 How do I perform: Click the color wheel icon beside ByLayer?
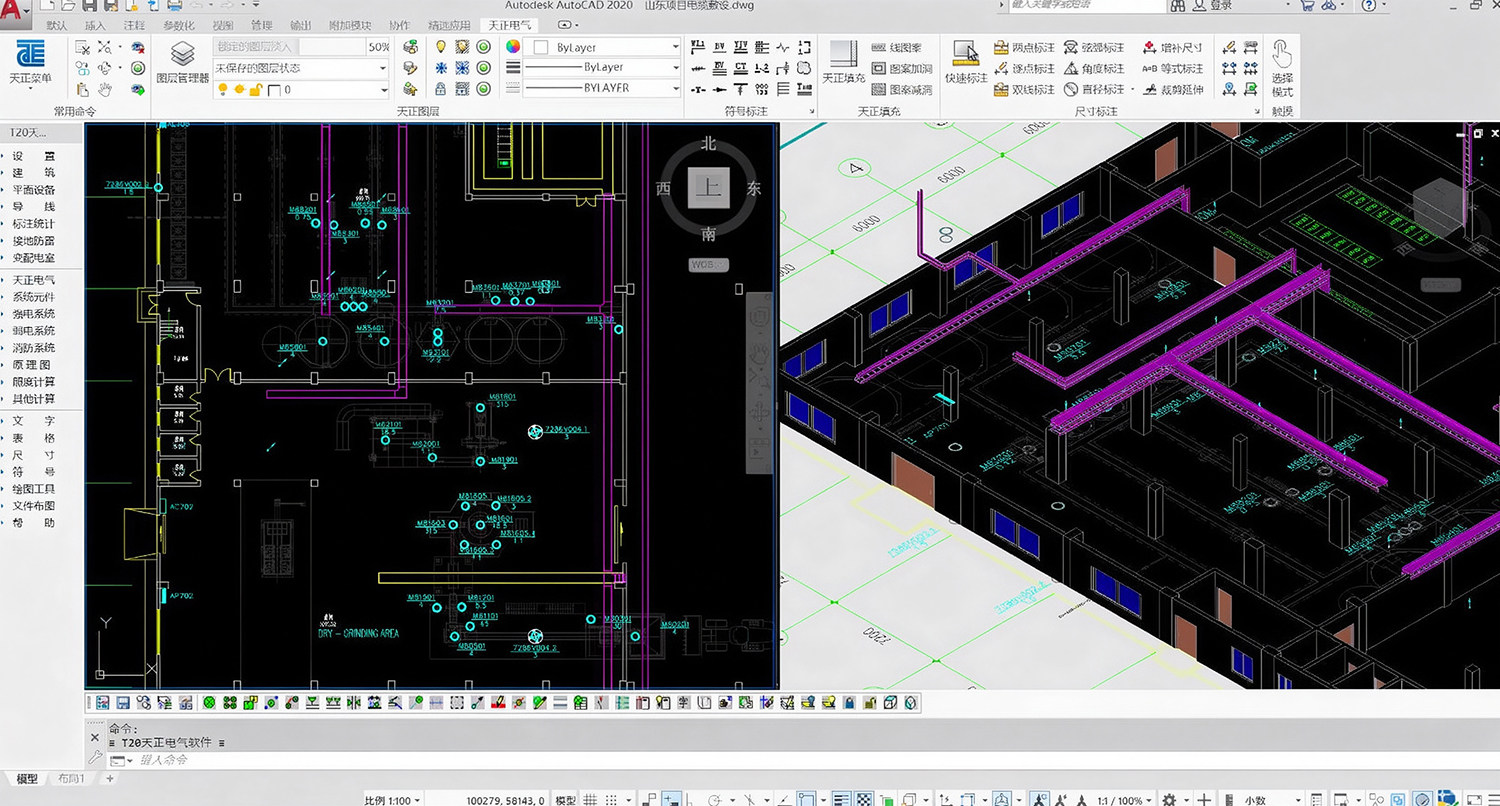click(513, 47)
